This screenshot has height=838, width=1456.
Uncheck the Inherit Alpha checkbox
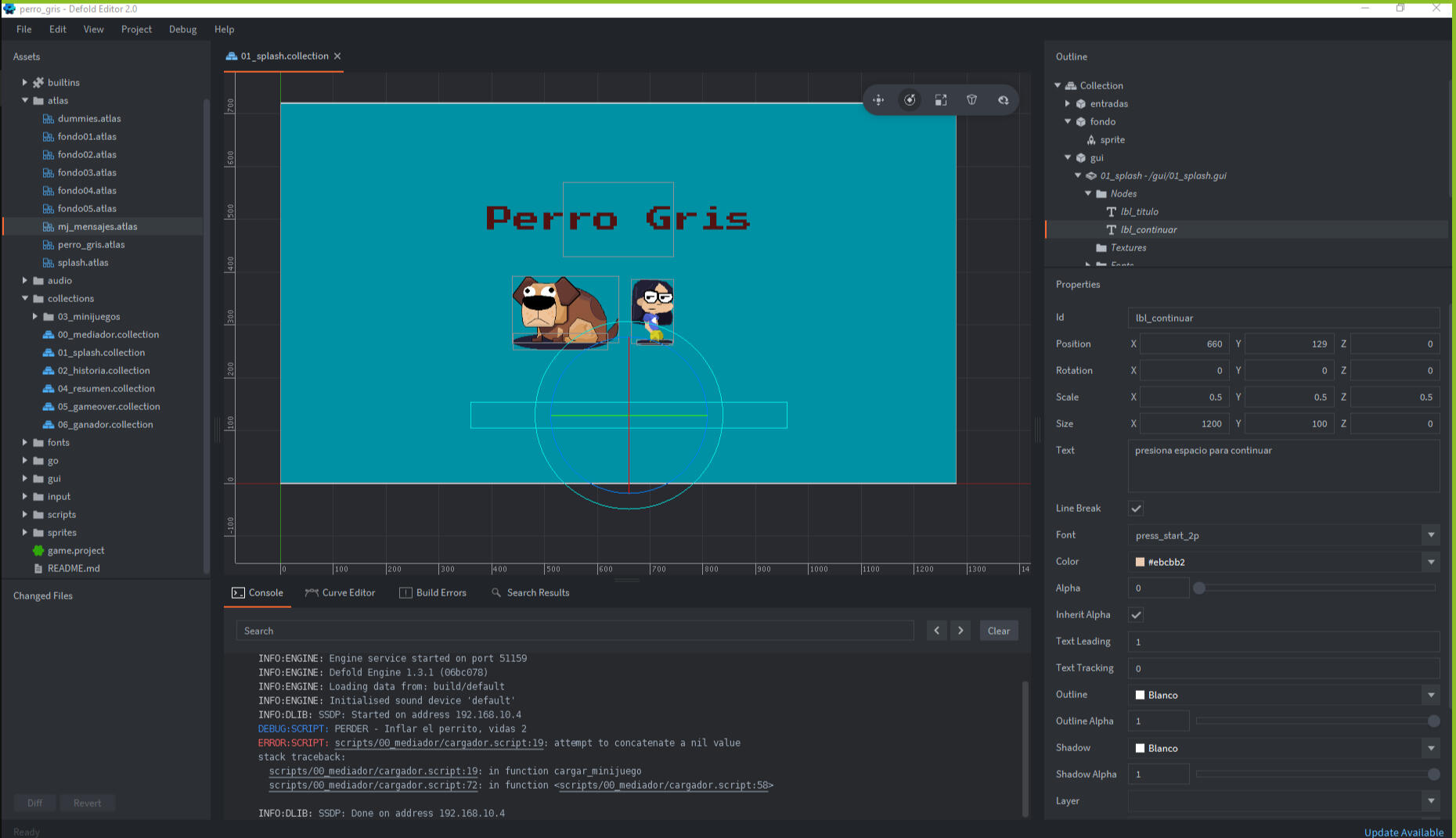point(1136,615)
